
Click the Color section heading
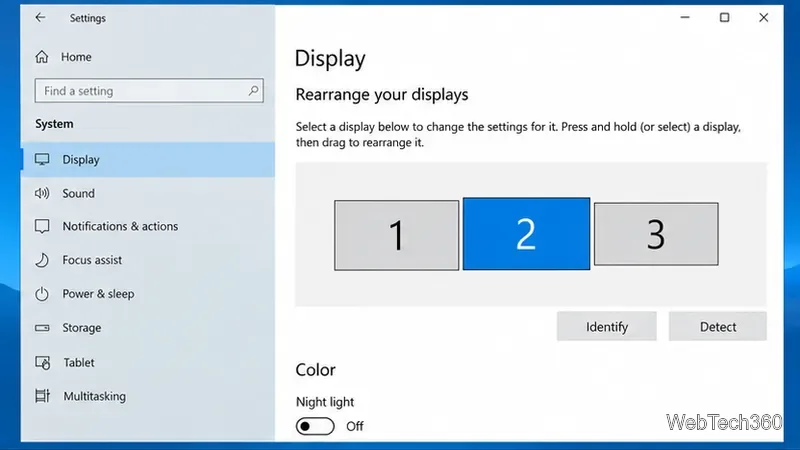click(x=315, y=370)
